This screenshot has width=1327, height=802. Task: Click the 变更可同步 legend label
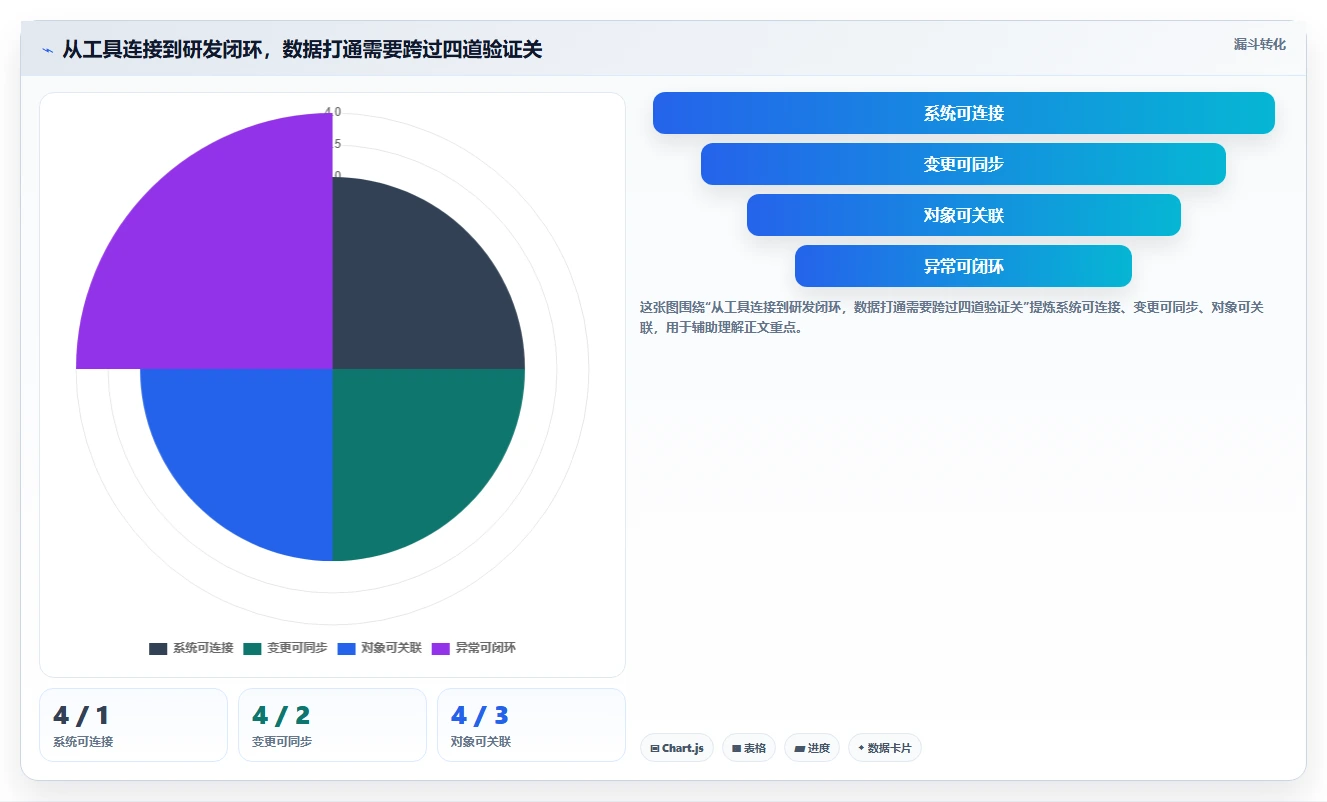(297, 649)
